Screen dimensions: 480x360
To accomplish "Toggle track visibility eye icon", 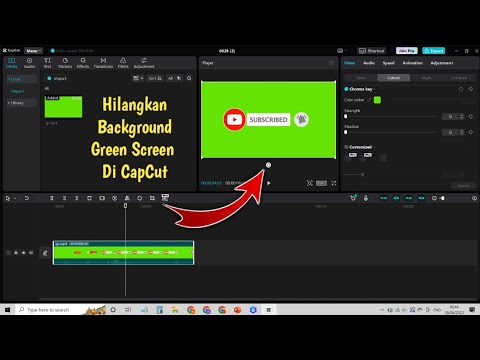I will tap(23, 253).
